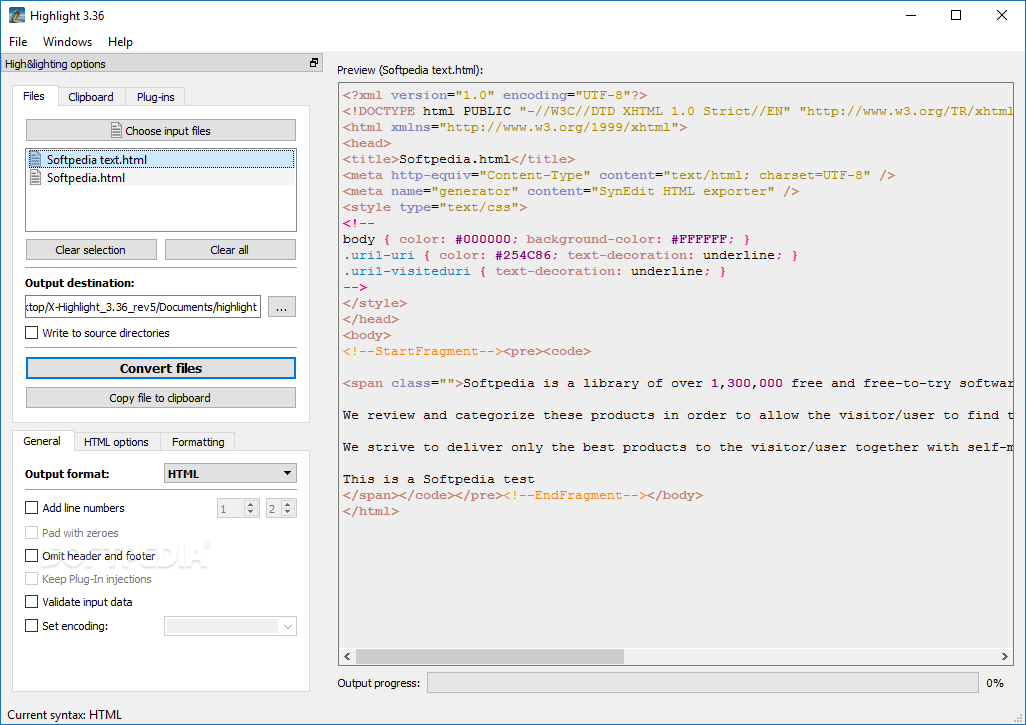Click Choose input files button
The height and width of the screenshot is (725, 1026).
coord(161,130)
